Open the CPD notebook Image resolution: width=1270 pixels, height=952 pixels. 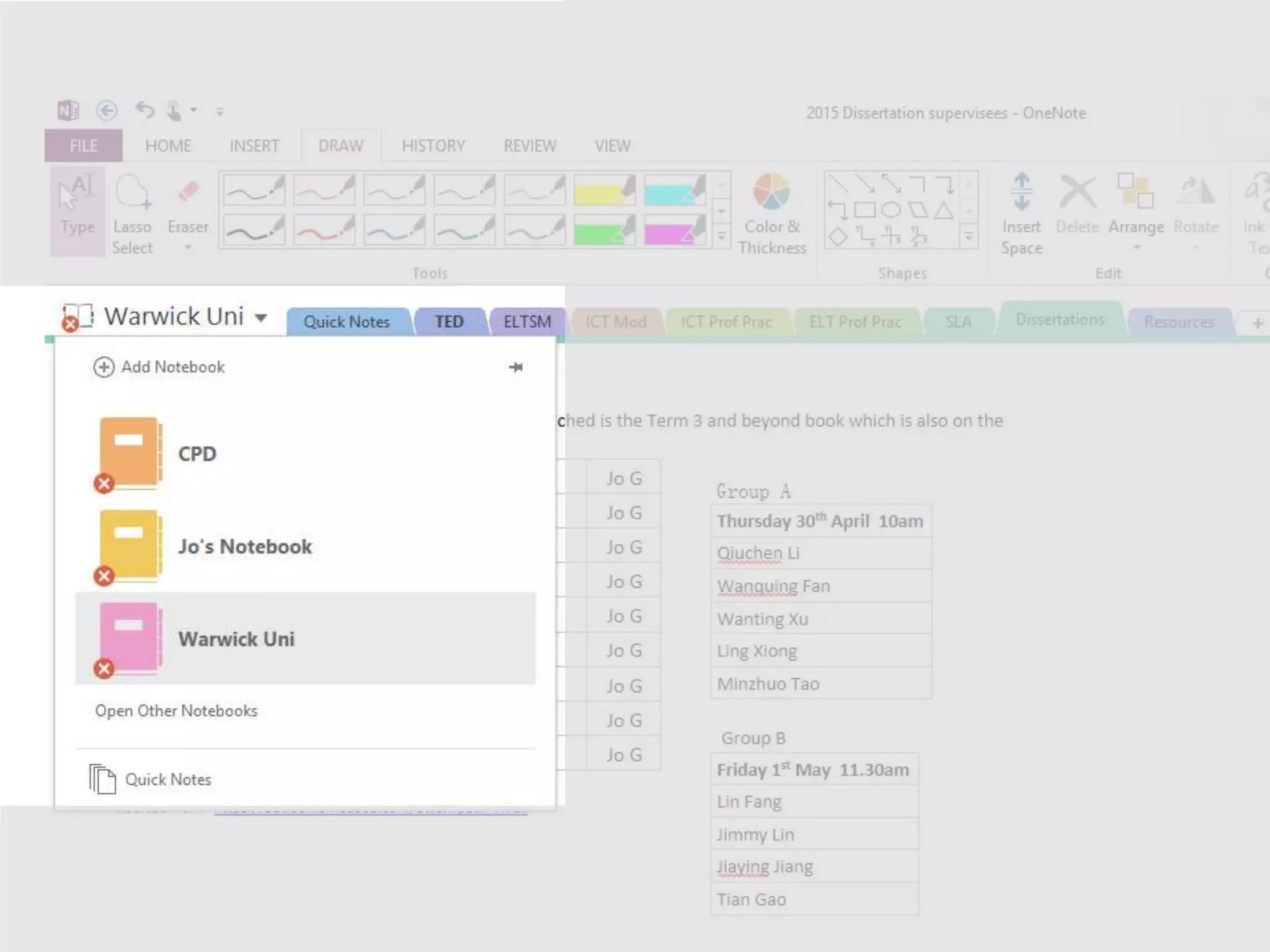(197, 454)
